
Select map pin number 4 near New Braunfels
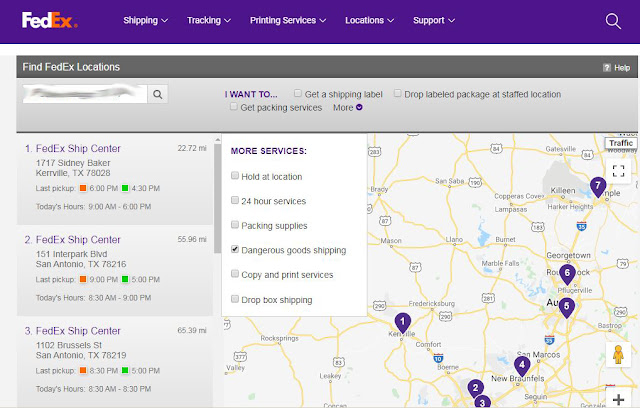(x=522, y=366)
